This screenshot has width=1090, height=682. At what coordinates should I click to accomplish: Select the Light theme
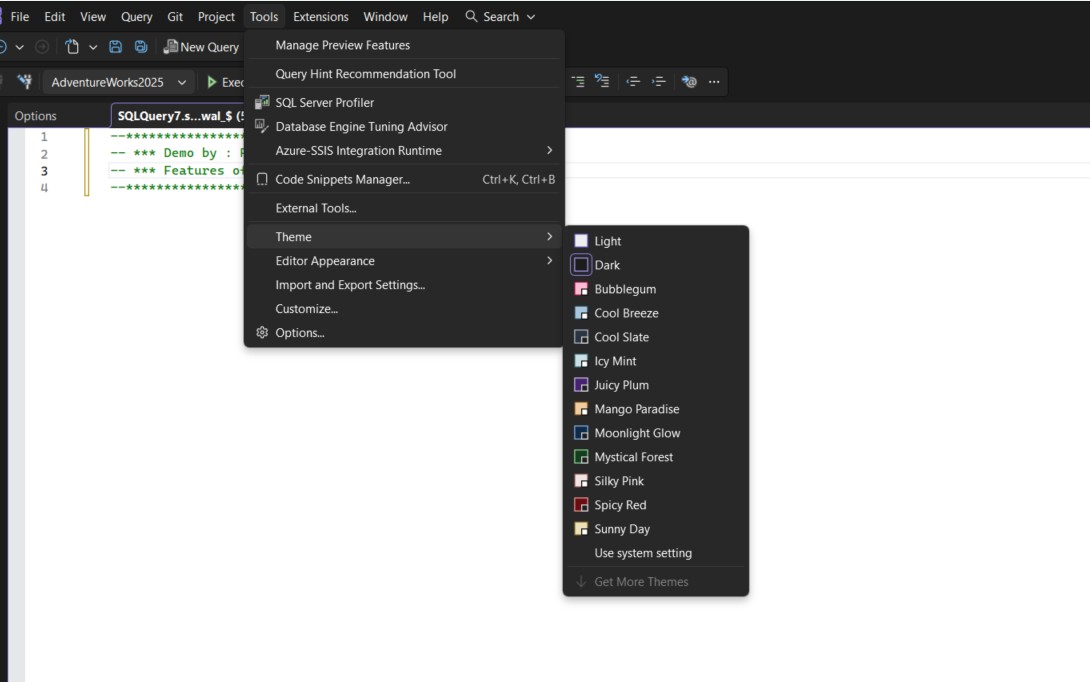pyautogui.click(x=607, y=241)
